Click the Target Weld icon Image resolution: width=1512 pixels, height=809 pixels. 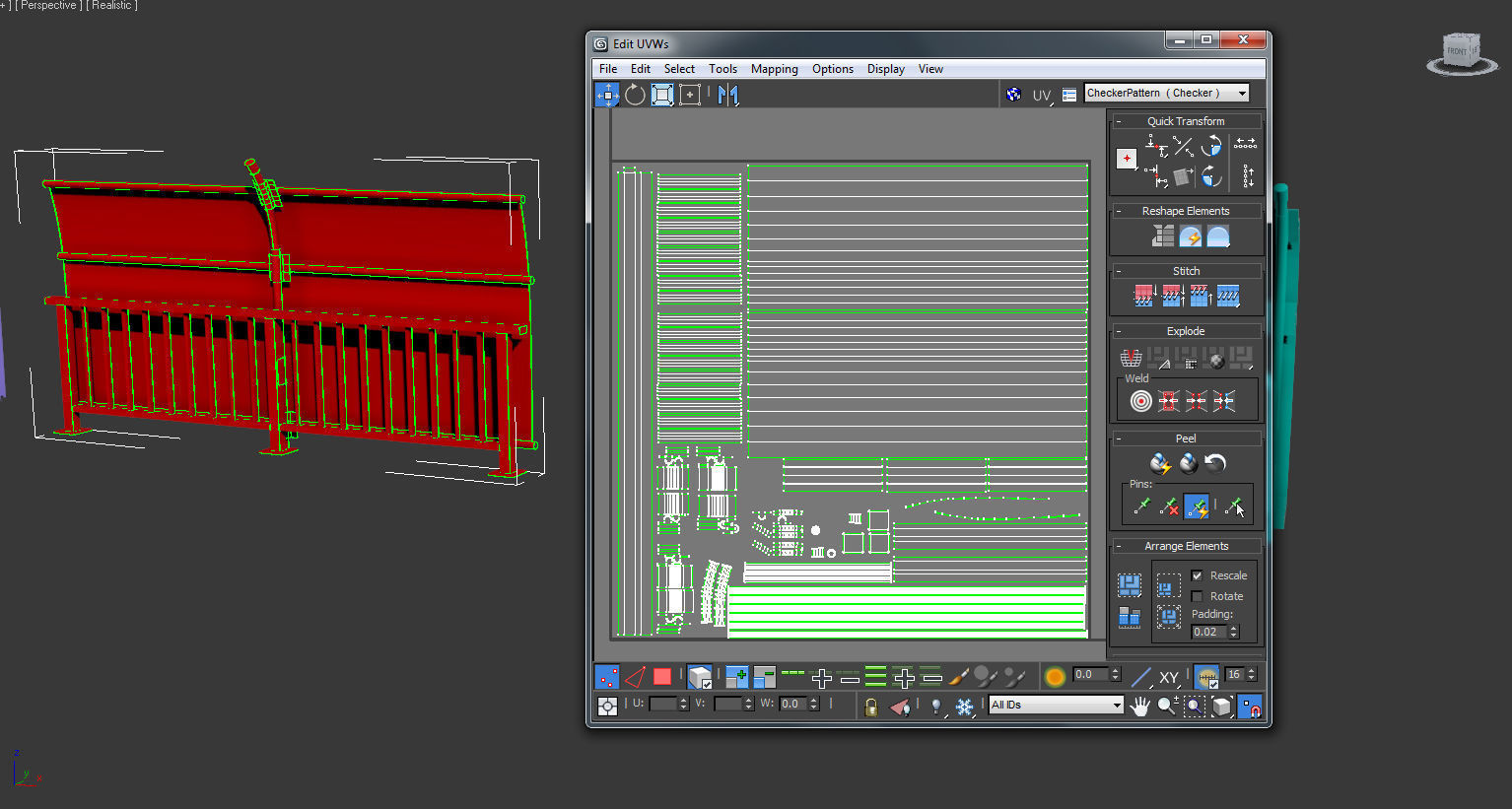point(1140,401)
